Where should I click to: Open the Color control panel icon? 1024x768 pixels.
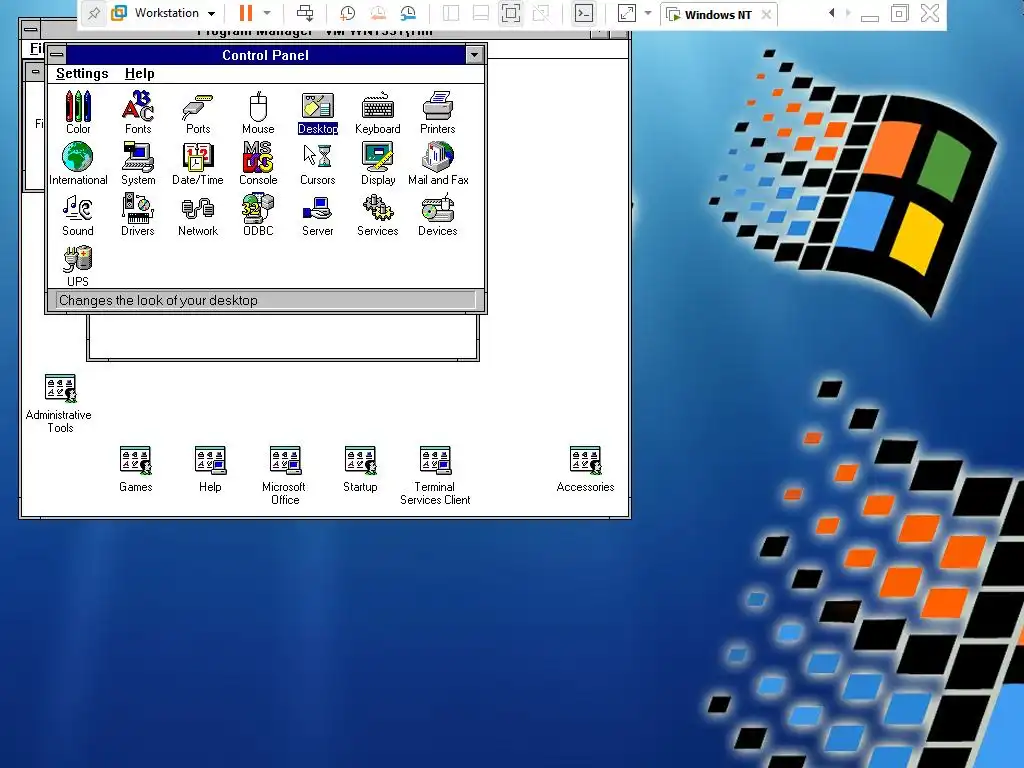pyautogui.click(x=78, y=112)
